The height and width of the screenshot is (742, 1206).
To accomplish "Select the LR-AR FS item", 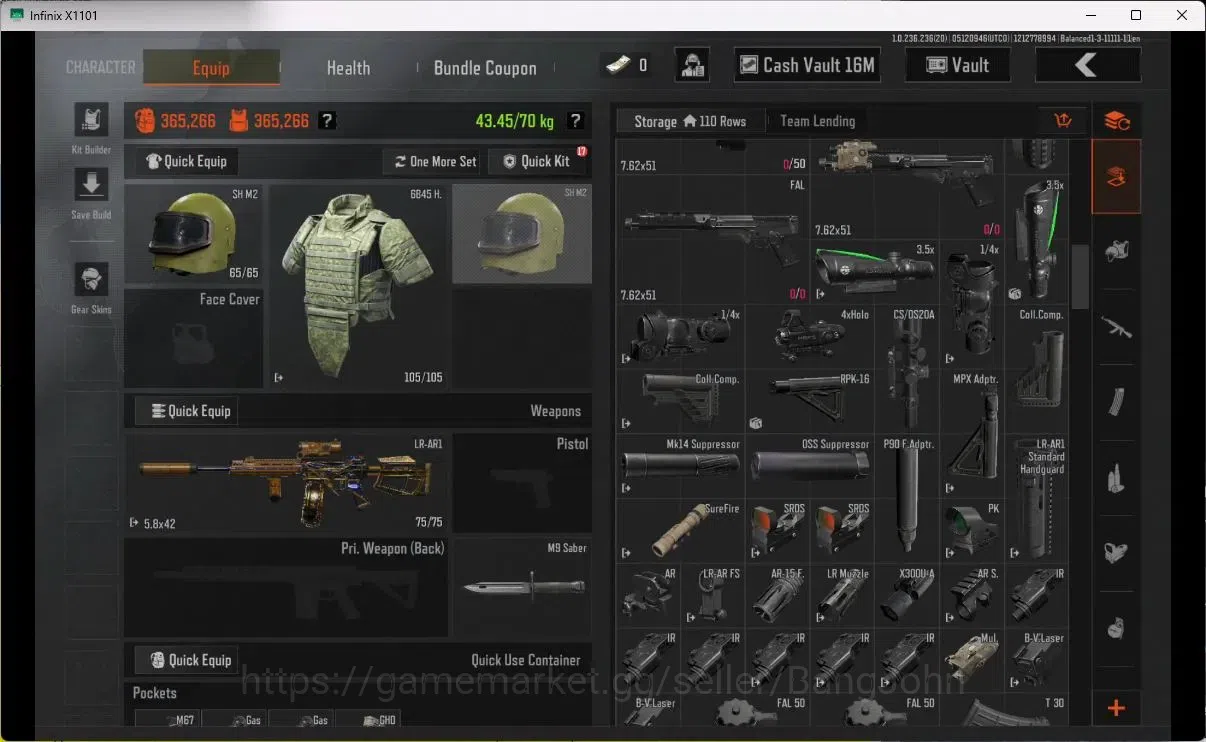I will [x=712, y=595].
